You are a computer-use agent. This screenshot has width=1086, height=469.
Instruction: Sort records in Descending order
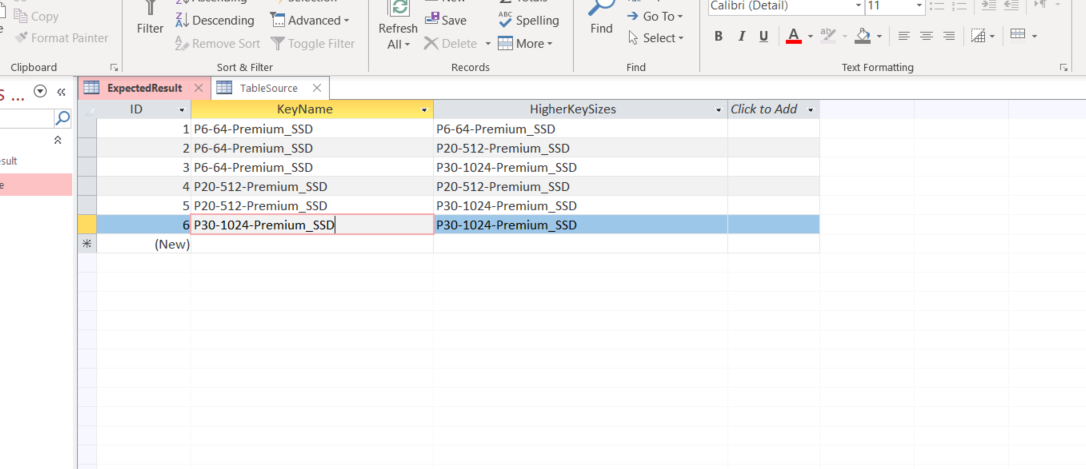point(215,21)
